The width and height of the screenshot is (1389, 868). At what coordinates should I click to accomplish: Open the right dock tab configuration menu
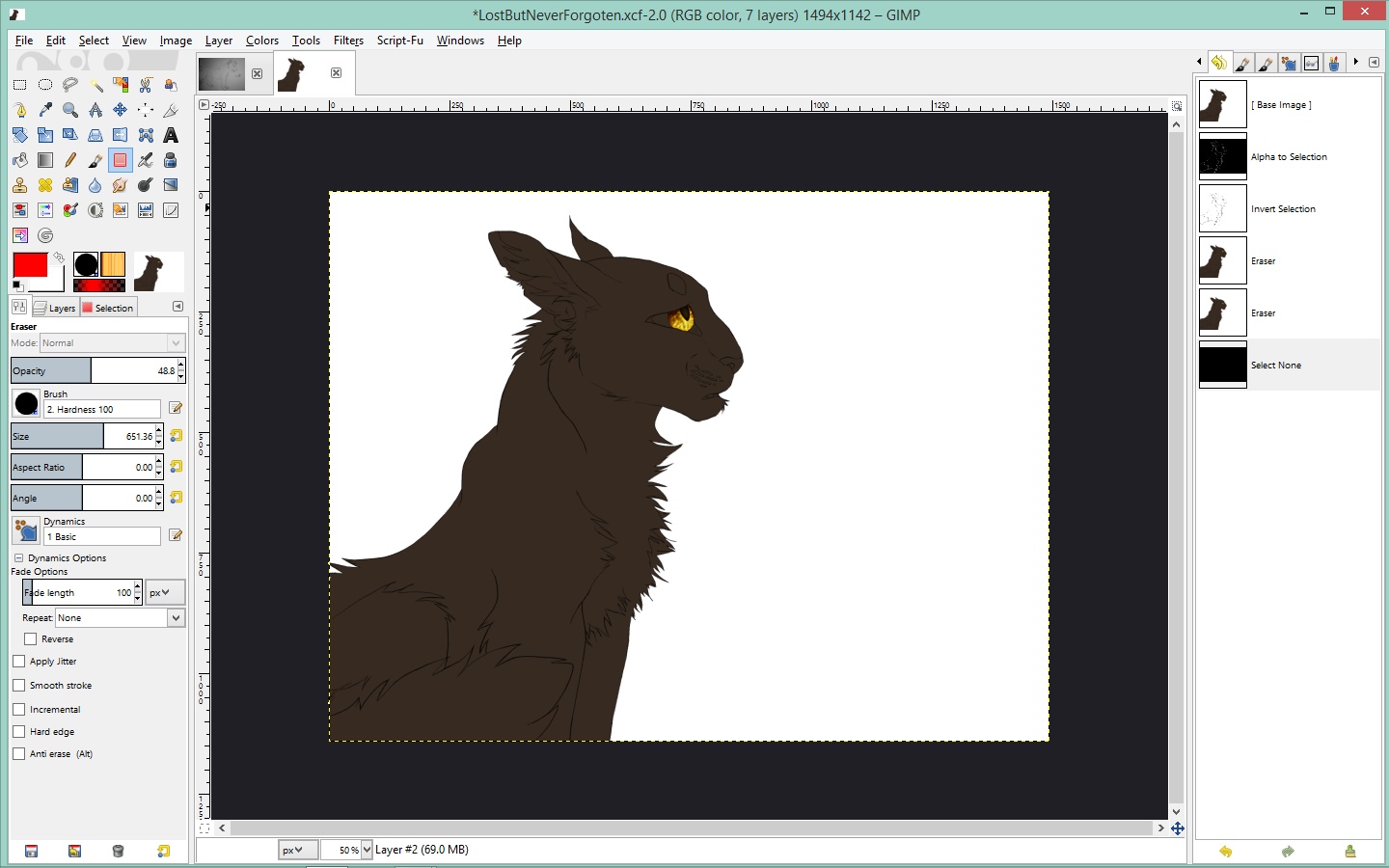coord(1374,62)
